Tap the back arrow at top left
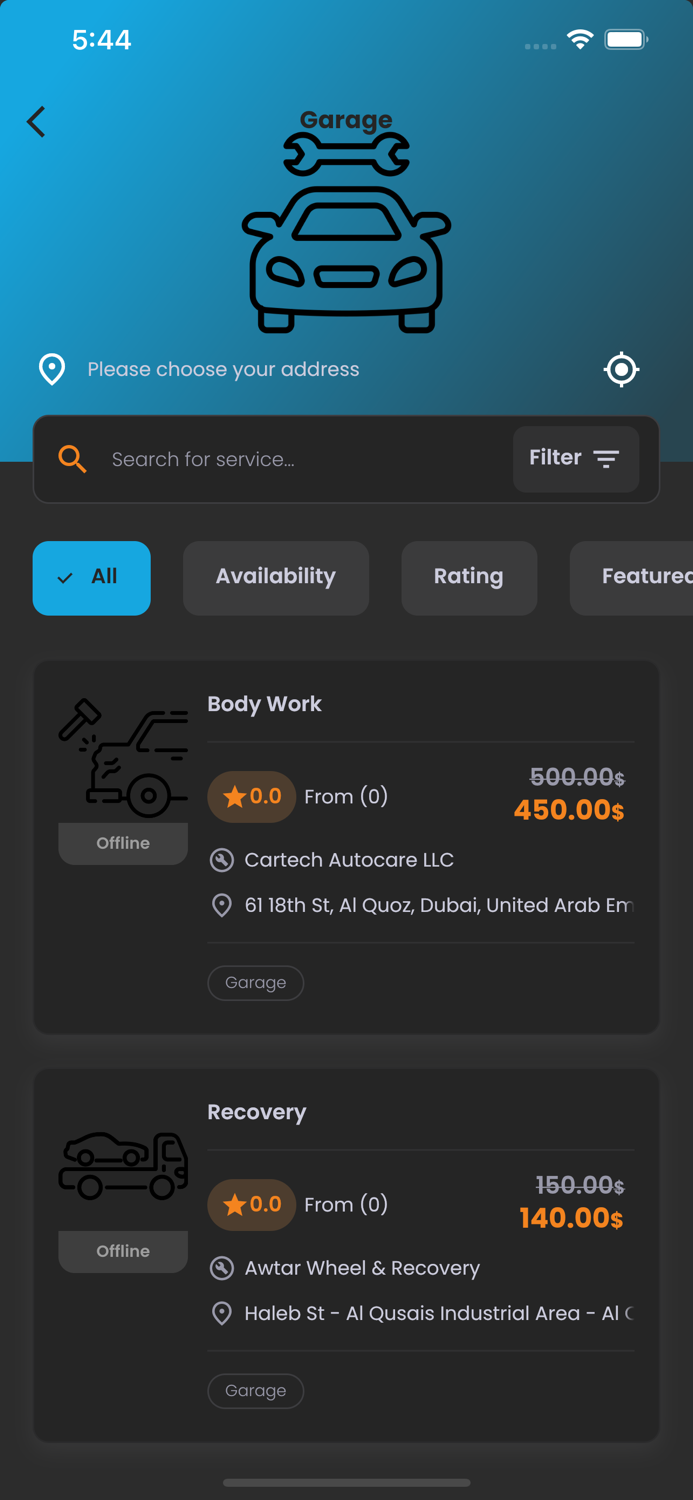Image resolution: width=693 pixels, height=1500 pixels. point(35,121)
